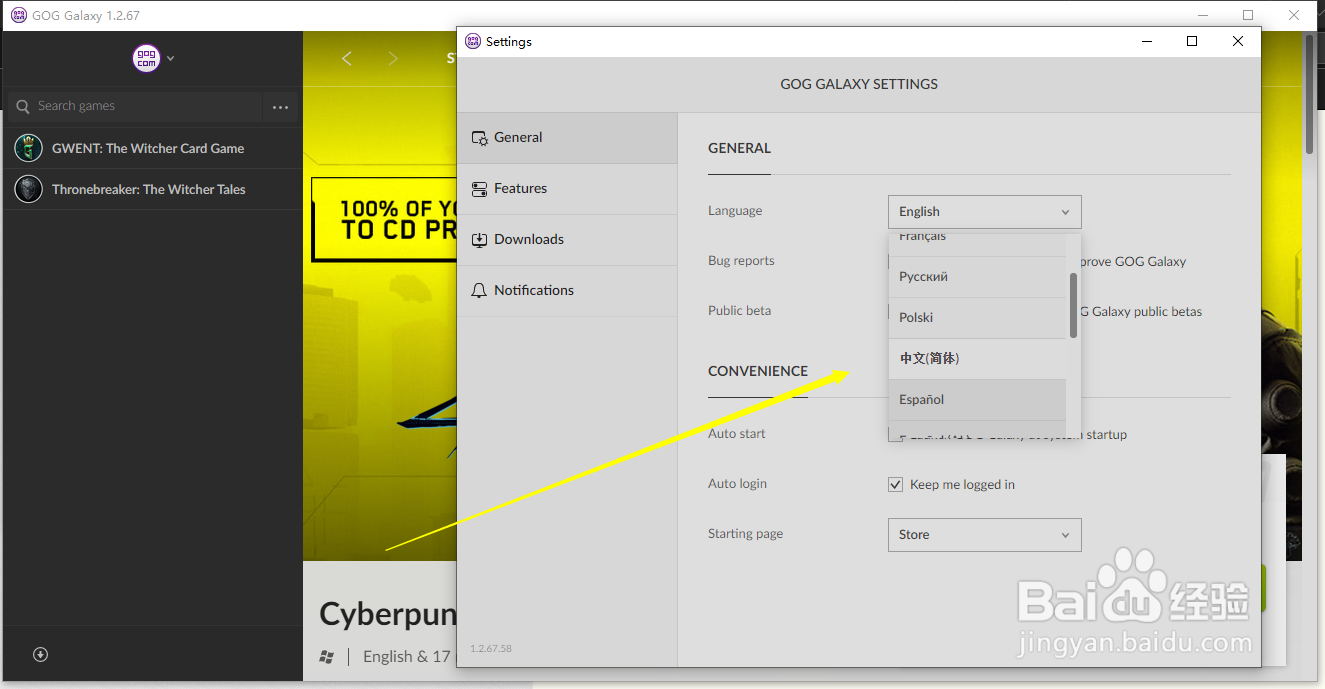This screenshot has width=1325, height=689.
Task: Choose Français from language list
Action: coord(977,243)
